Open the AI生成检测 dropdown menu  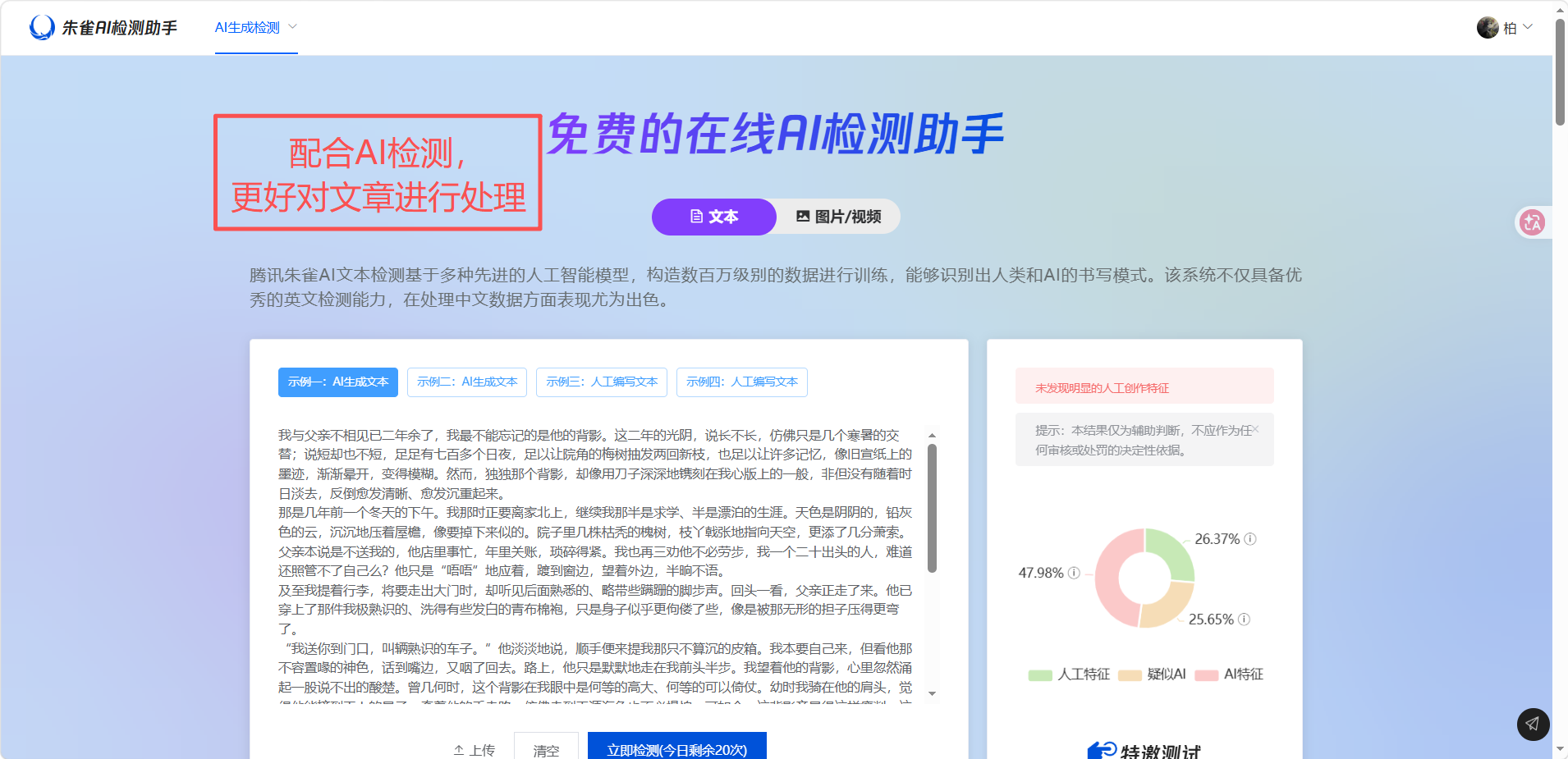pyautogui.click(x=256, y=28)
